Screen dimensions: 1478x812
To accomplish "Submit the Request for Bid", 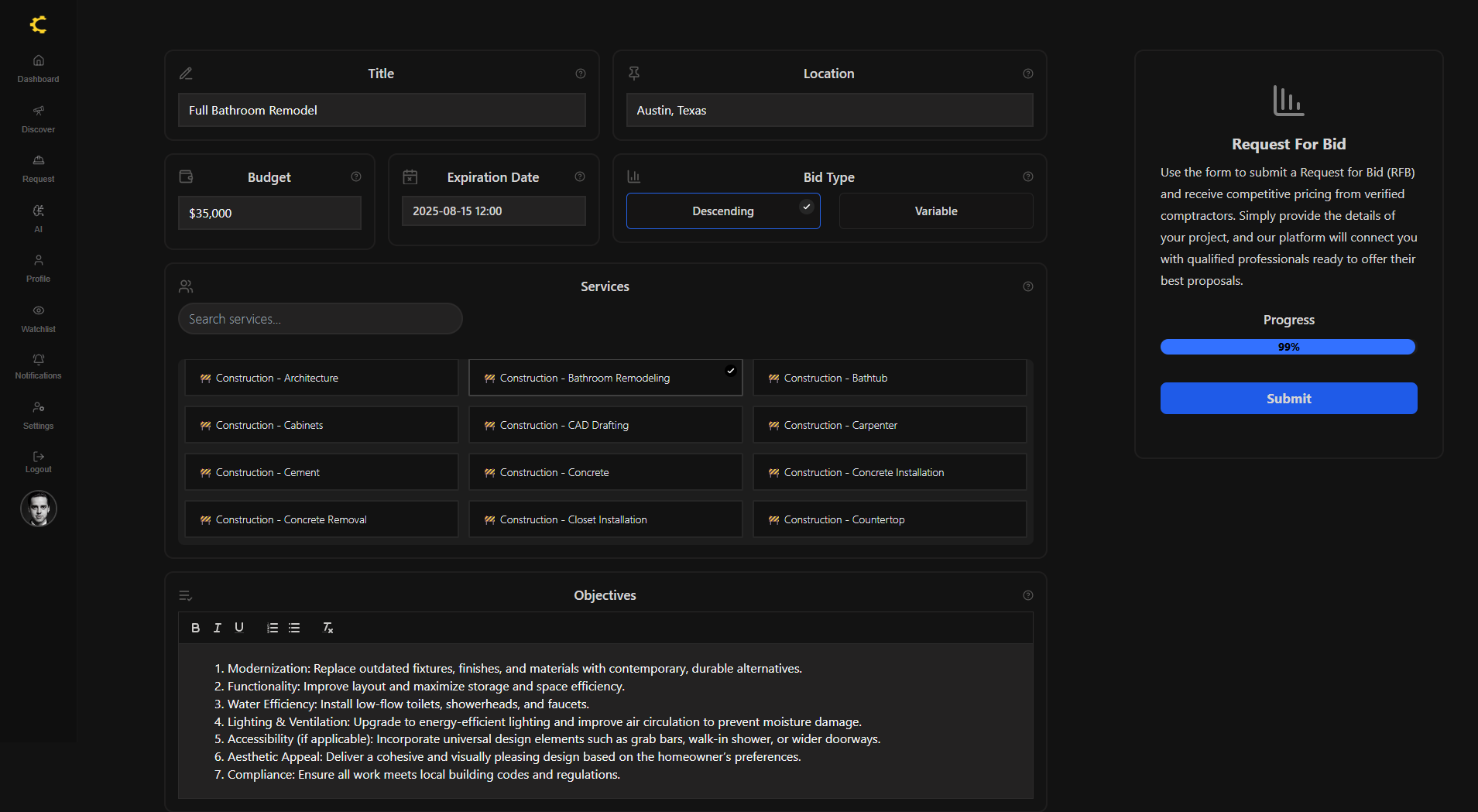I will click(x=1288, y=399).
